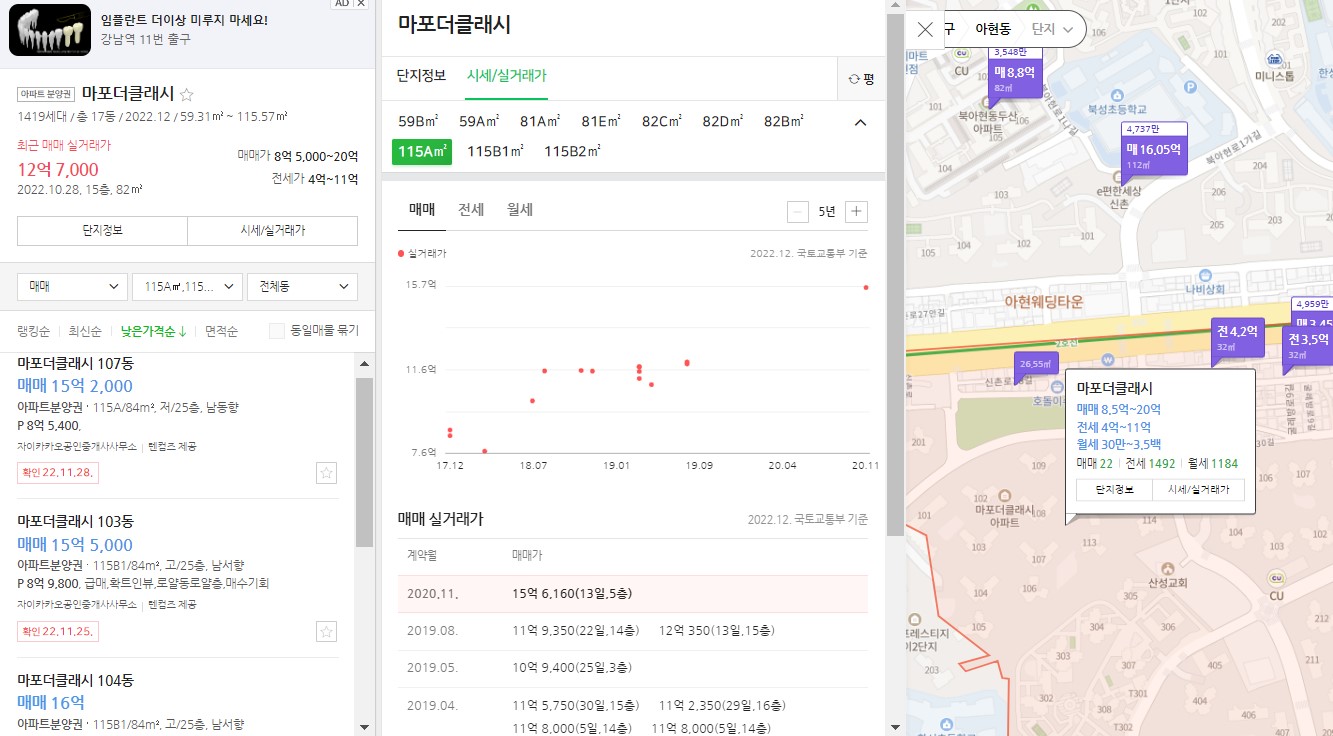
Task: Click the 26.55㎡ map marker
Action: (1036, 367)
